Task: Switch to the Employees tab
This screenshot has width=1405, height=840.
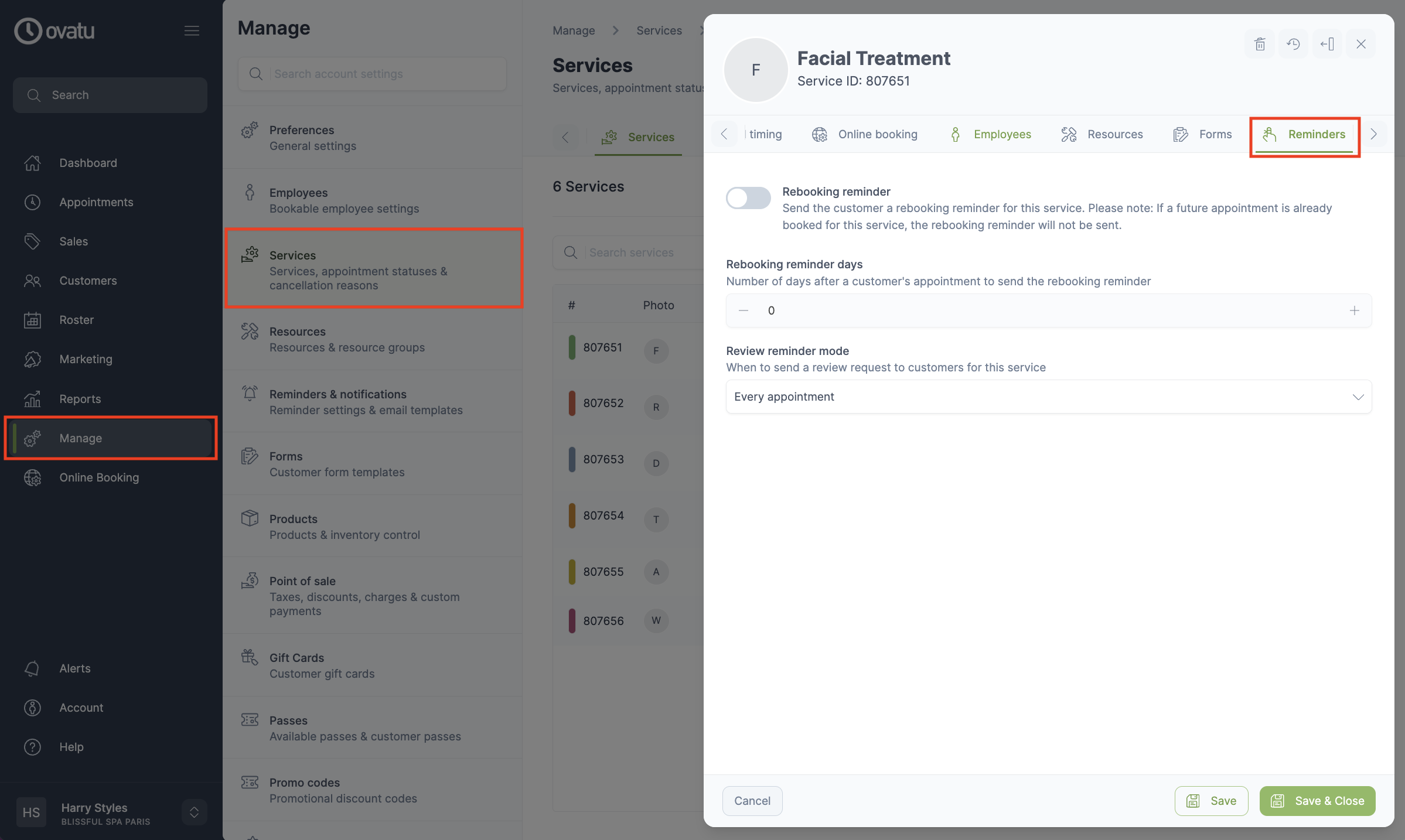Action: tap(990, 134)
